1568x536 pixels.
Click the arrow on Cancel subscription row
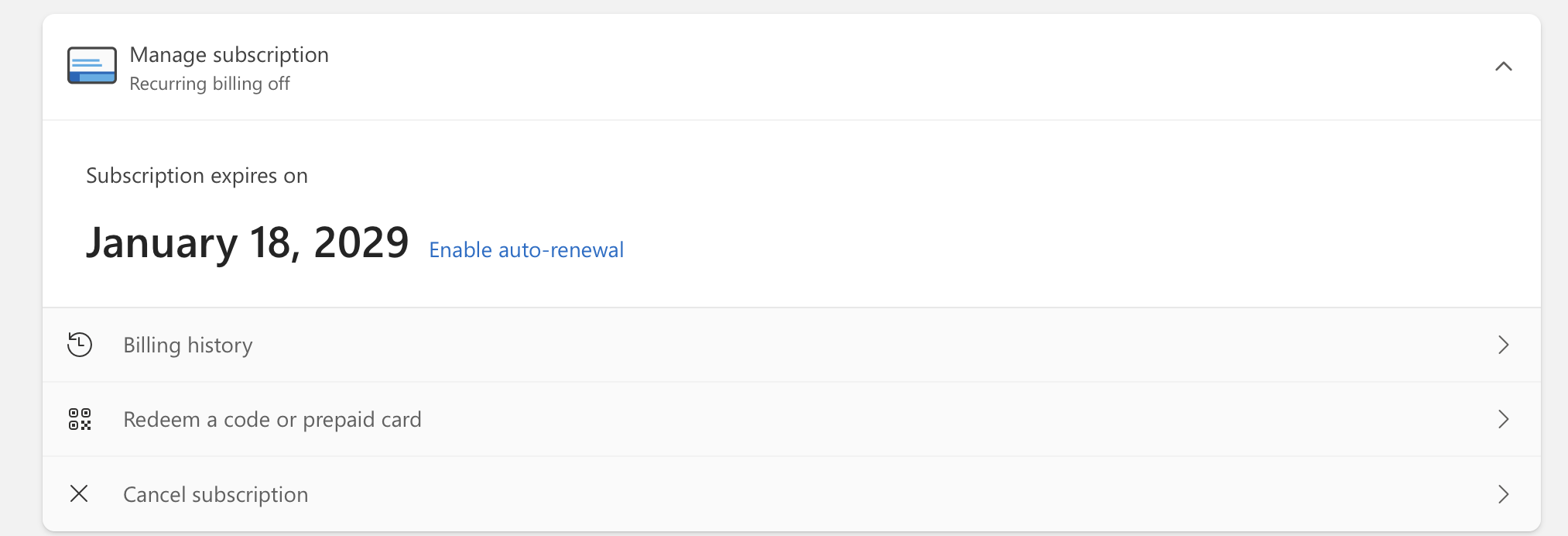click(1503, 494)
